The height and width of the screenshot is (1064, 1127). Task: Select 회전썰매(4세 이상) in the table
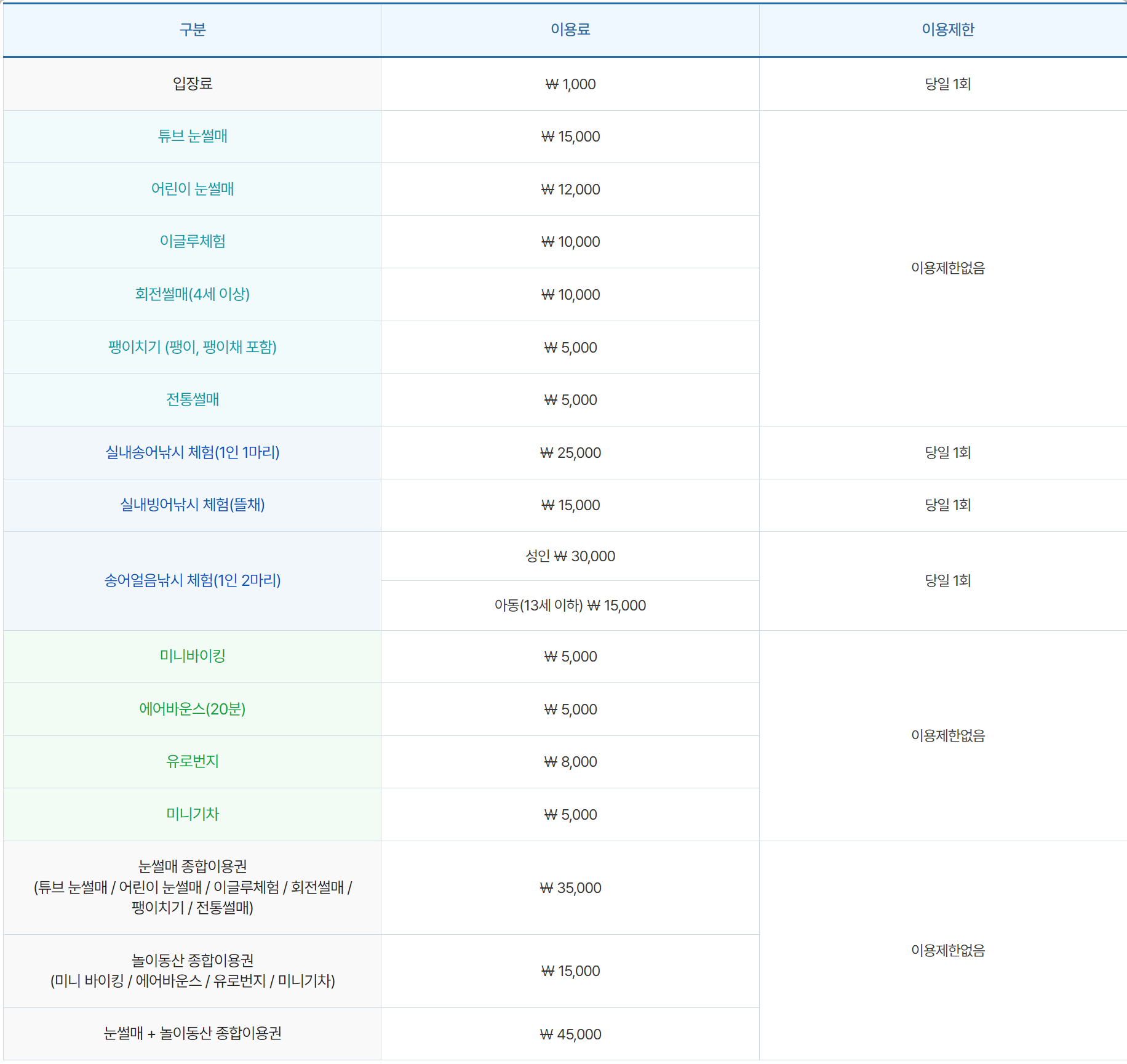click(191, 294)
